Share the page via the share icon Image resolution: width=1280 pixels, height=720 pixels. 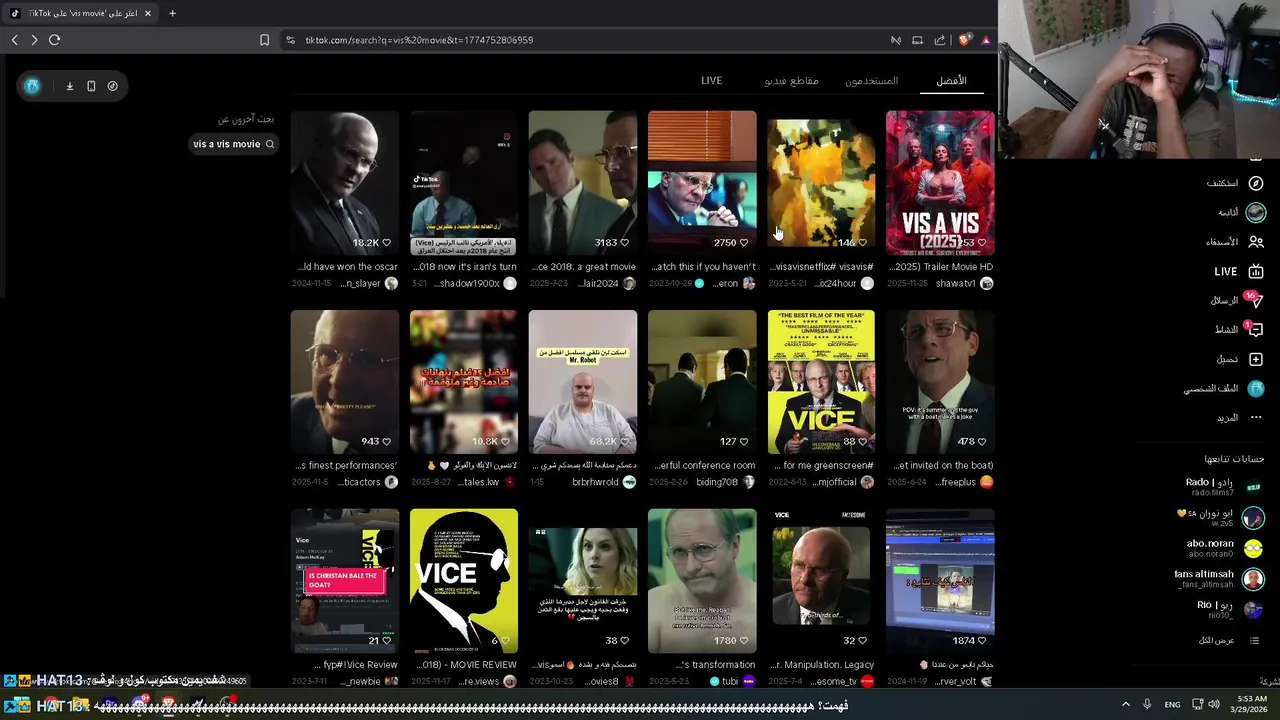tap(940, 40)
